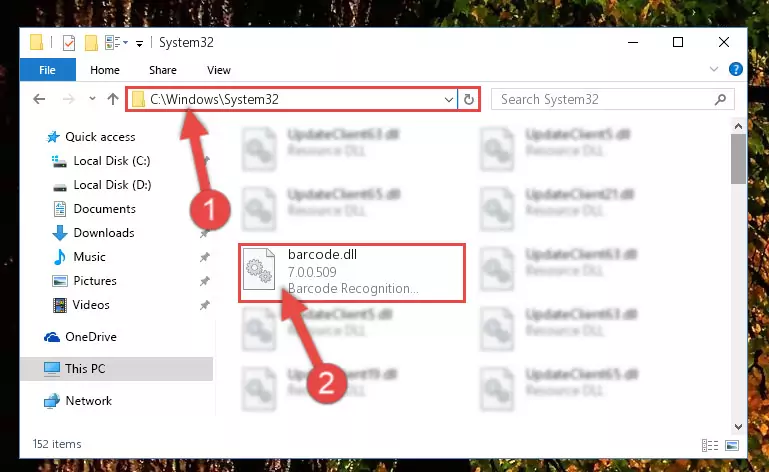This screenshot has width=769, height=472.
Task: Select the barcode.dll file
Action: point(352,272)
